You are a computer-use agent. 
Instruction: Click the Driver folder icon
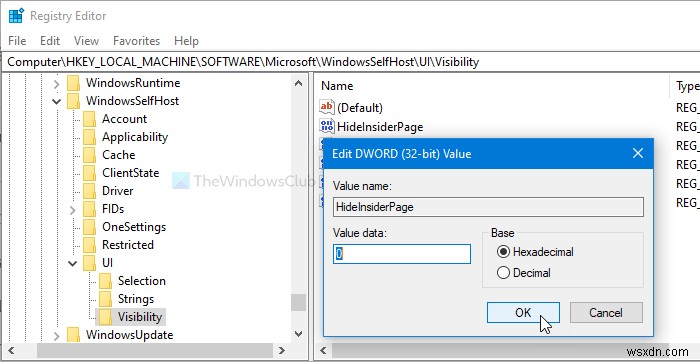(89, 191)
